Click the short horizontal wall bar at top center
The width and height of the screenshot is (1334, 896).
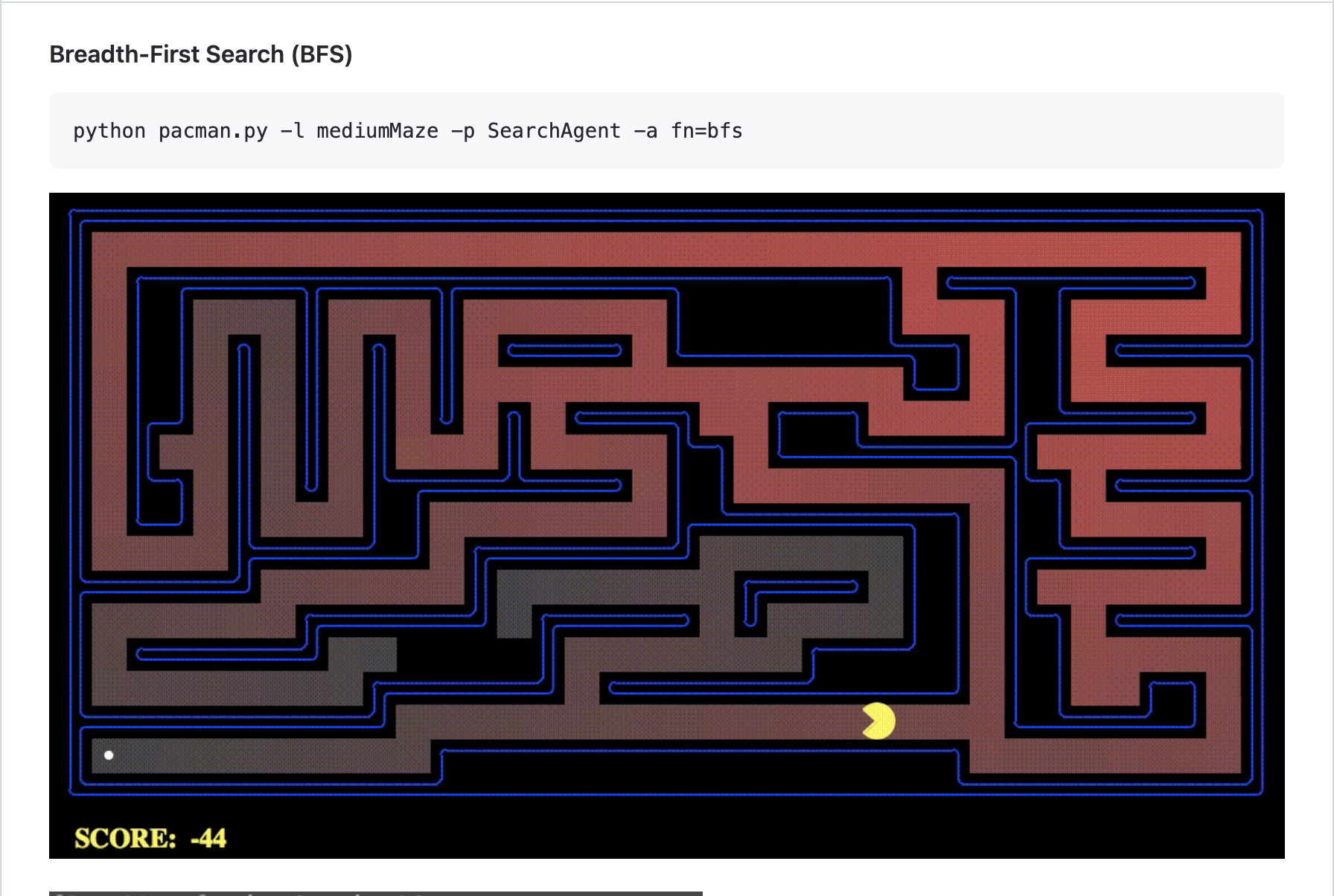[x=564, y=351]
